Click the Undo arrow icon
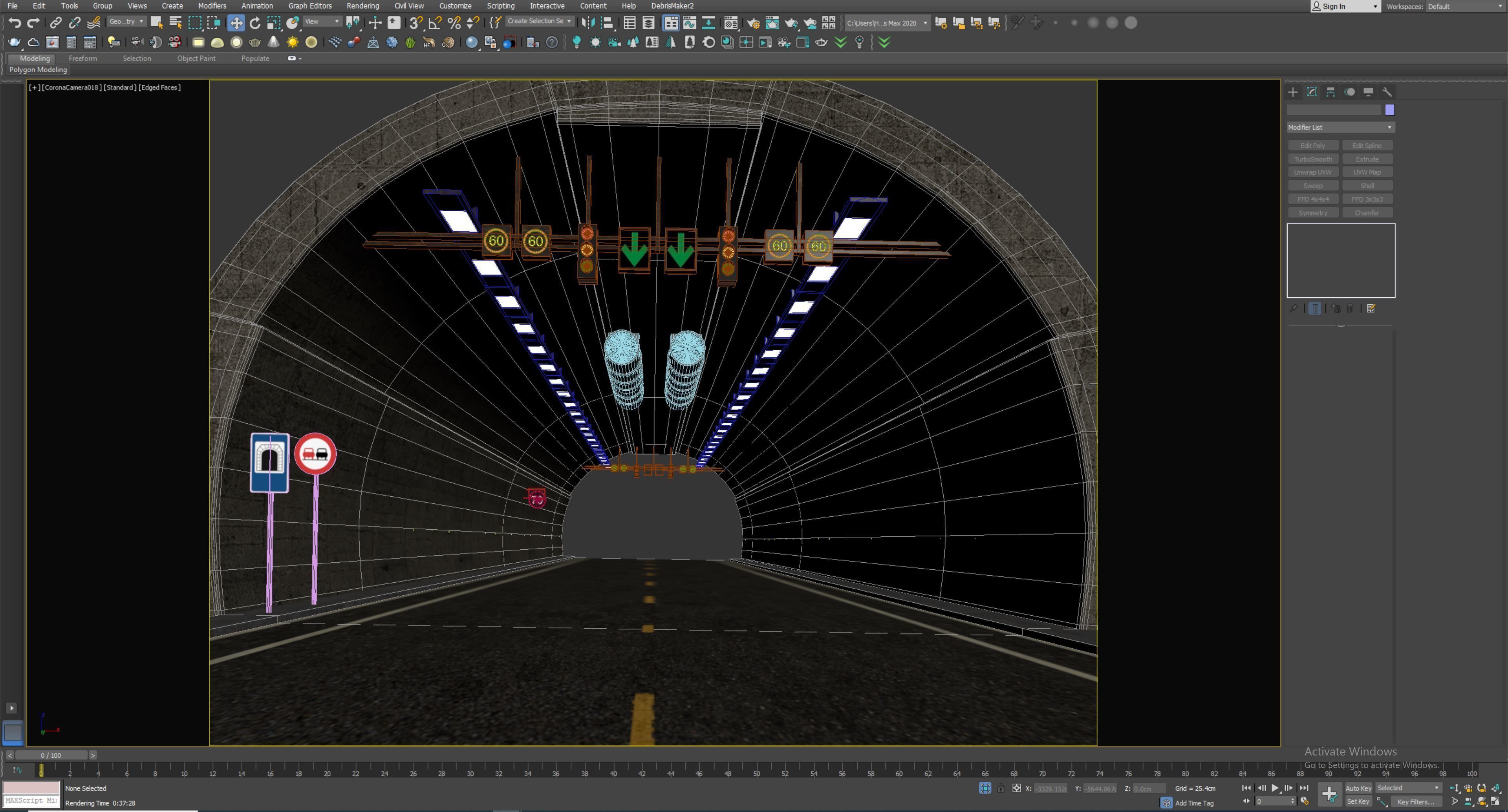The width and height of the screenshot is (1508, 812). point(15,23)
